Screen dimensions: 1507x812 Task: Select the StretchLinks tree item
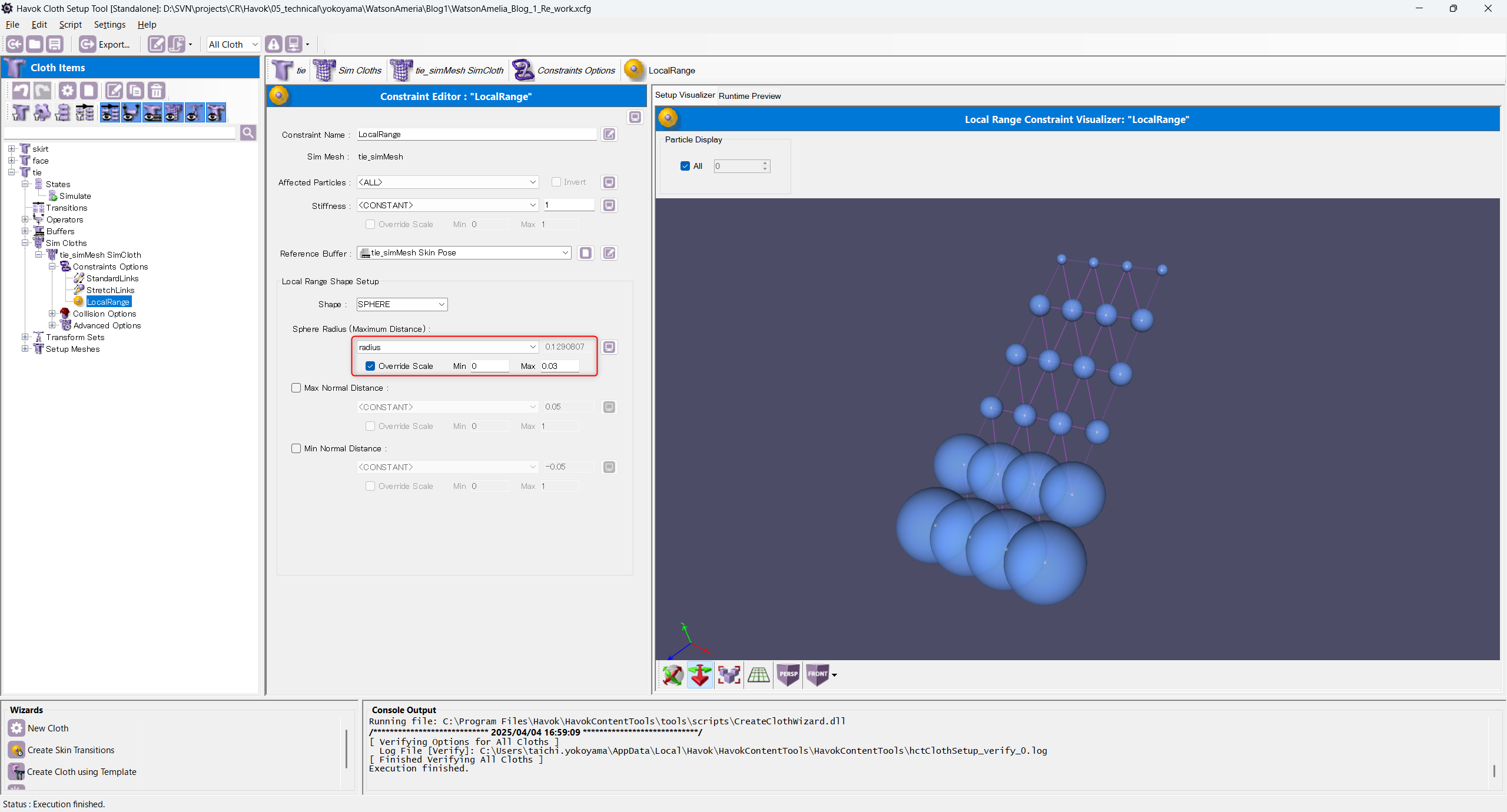(110, 290)
